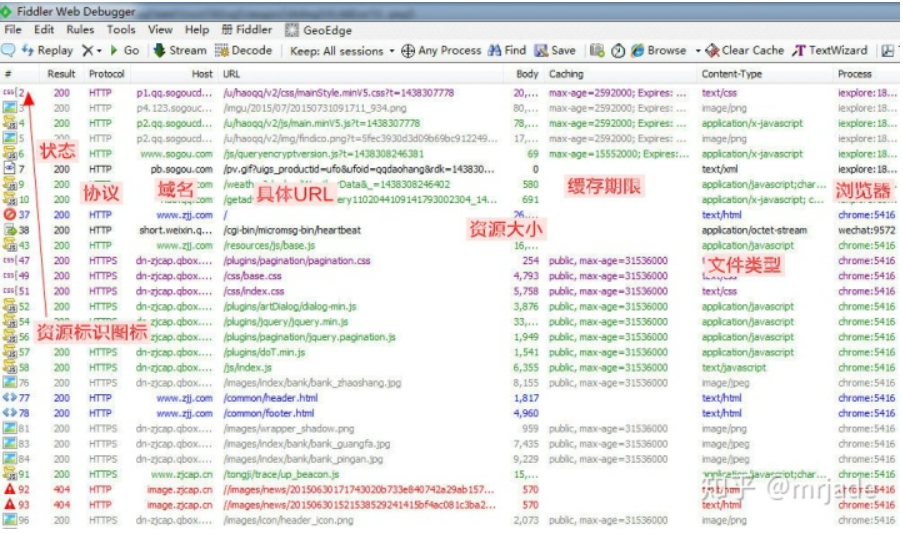
Task: Open TextWizard tool
Action: 829,51
